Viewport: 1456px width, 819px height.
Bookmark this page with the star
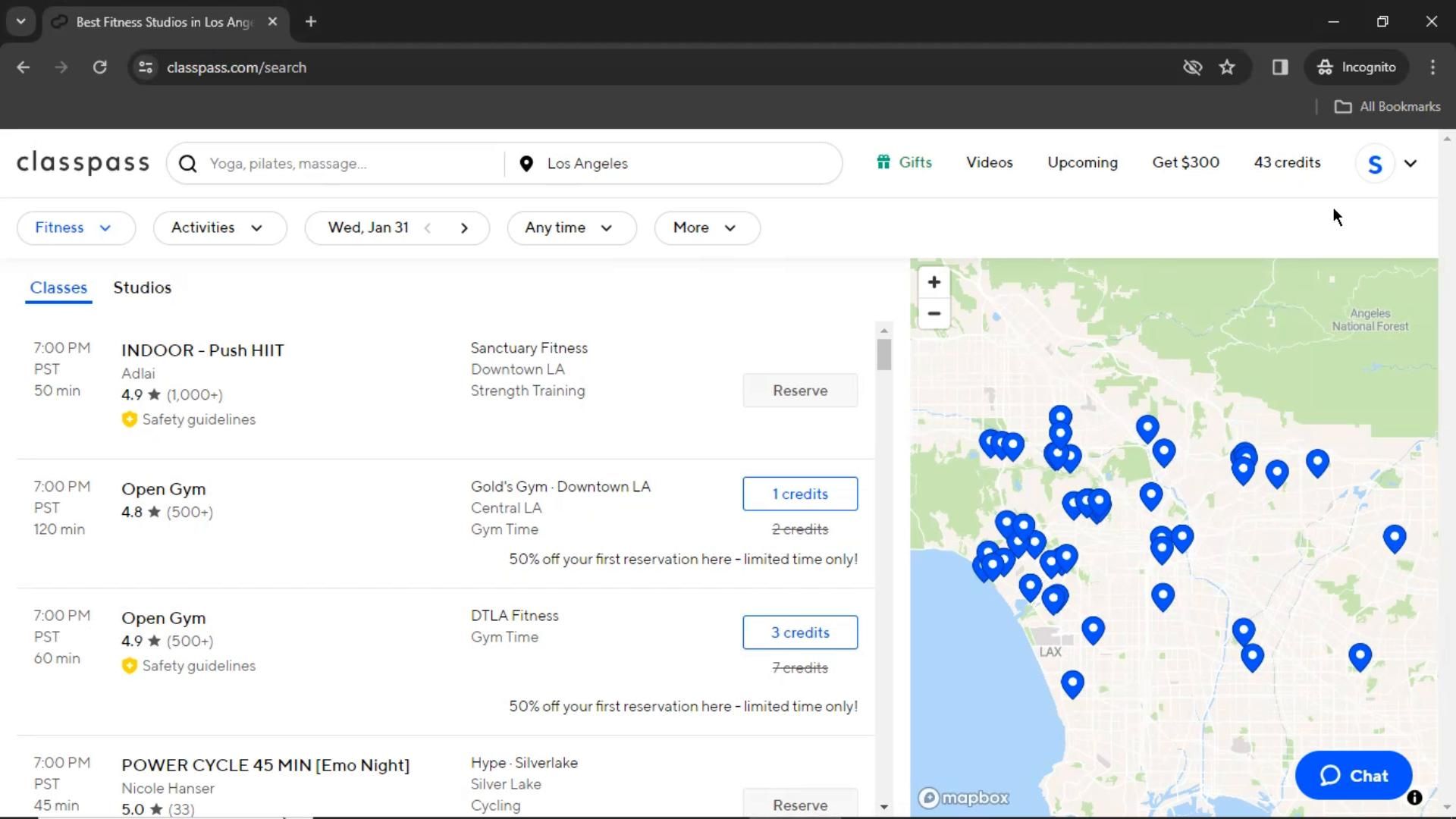pos(1227,67)
